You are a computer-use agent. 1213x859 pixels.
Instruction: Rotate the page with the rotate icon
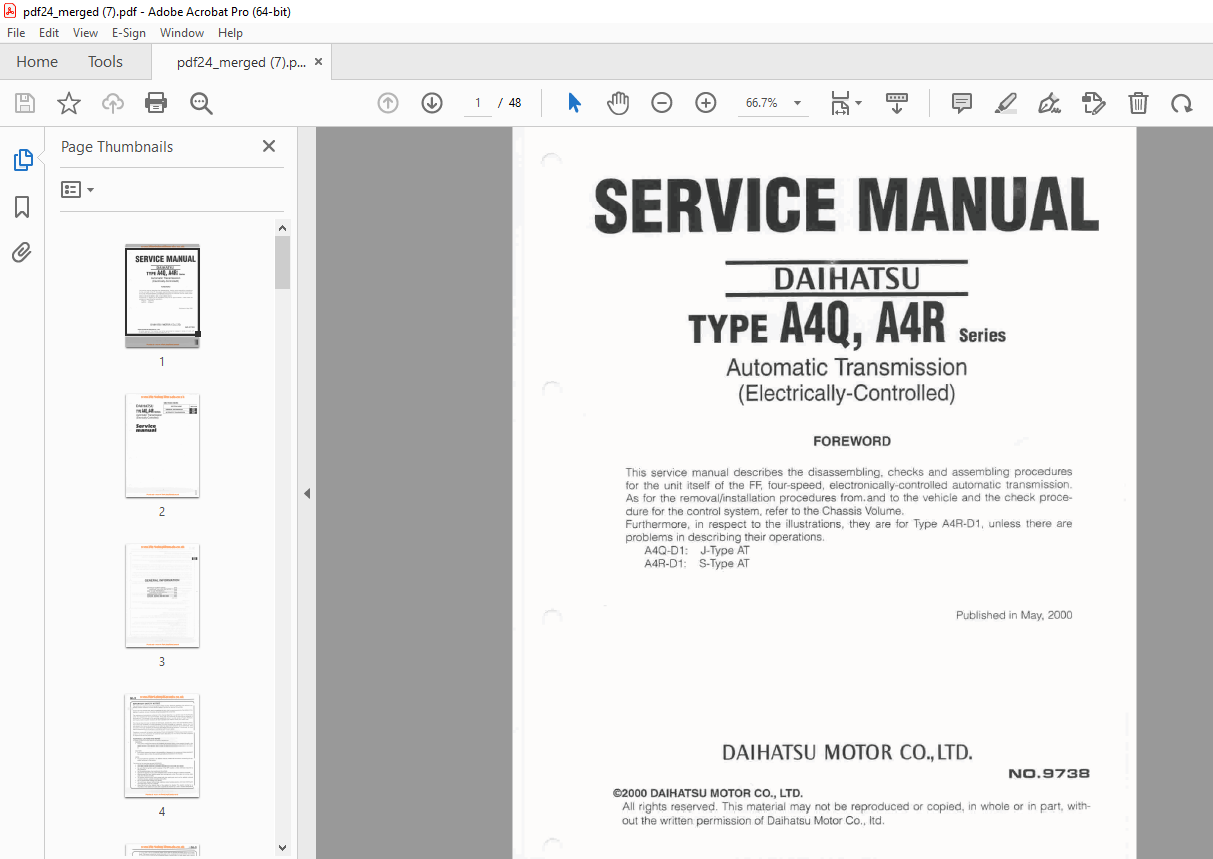pos(1182,103)
